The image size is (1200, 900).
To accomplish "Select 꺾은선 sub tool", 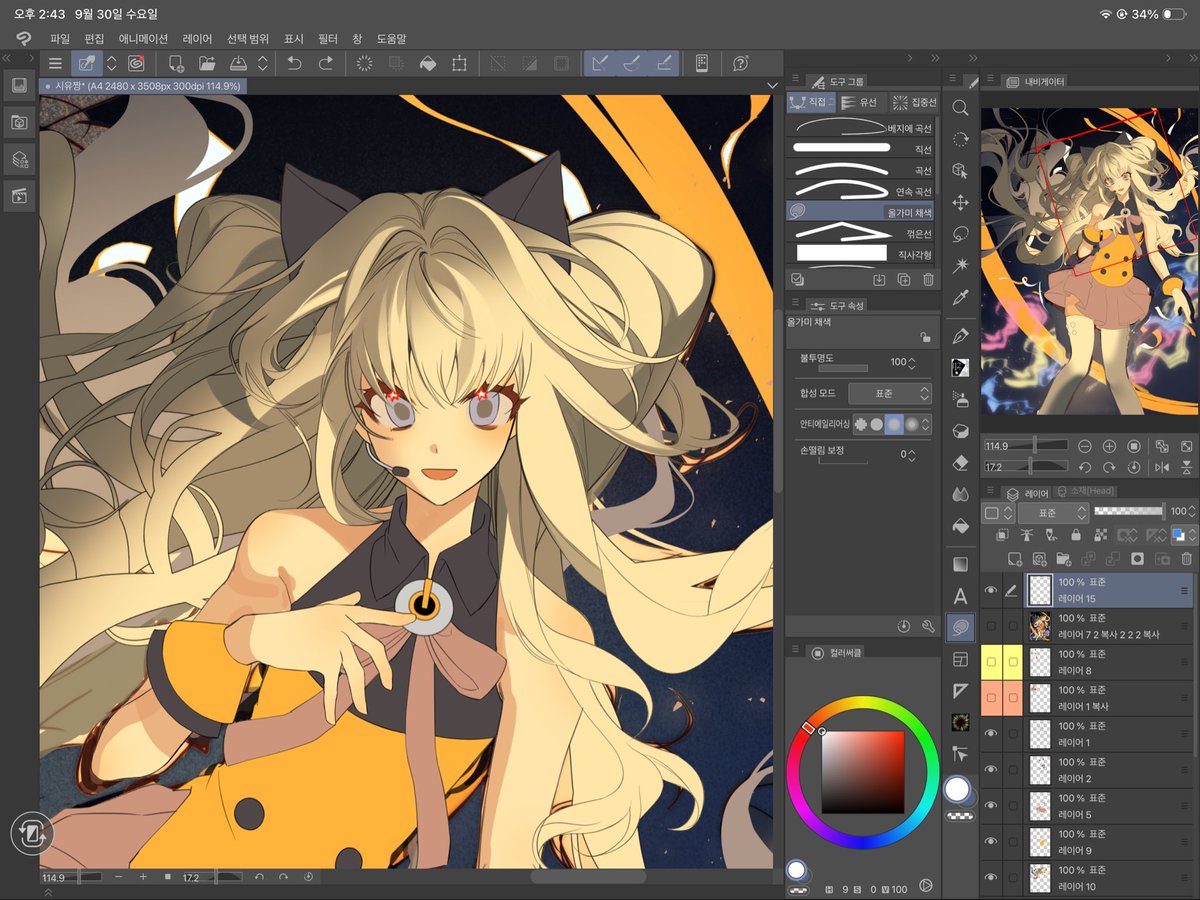I will coord(860,232).
